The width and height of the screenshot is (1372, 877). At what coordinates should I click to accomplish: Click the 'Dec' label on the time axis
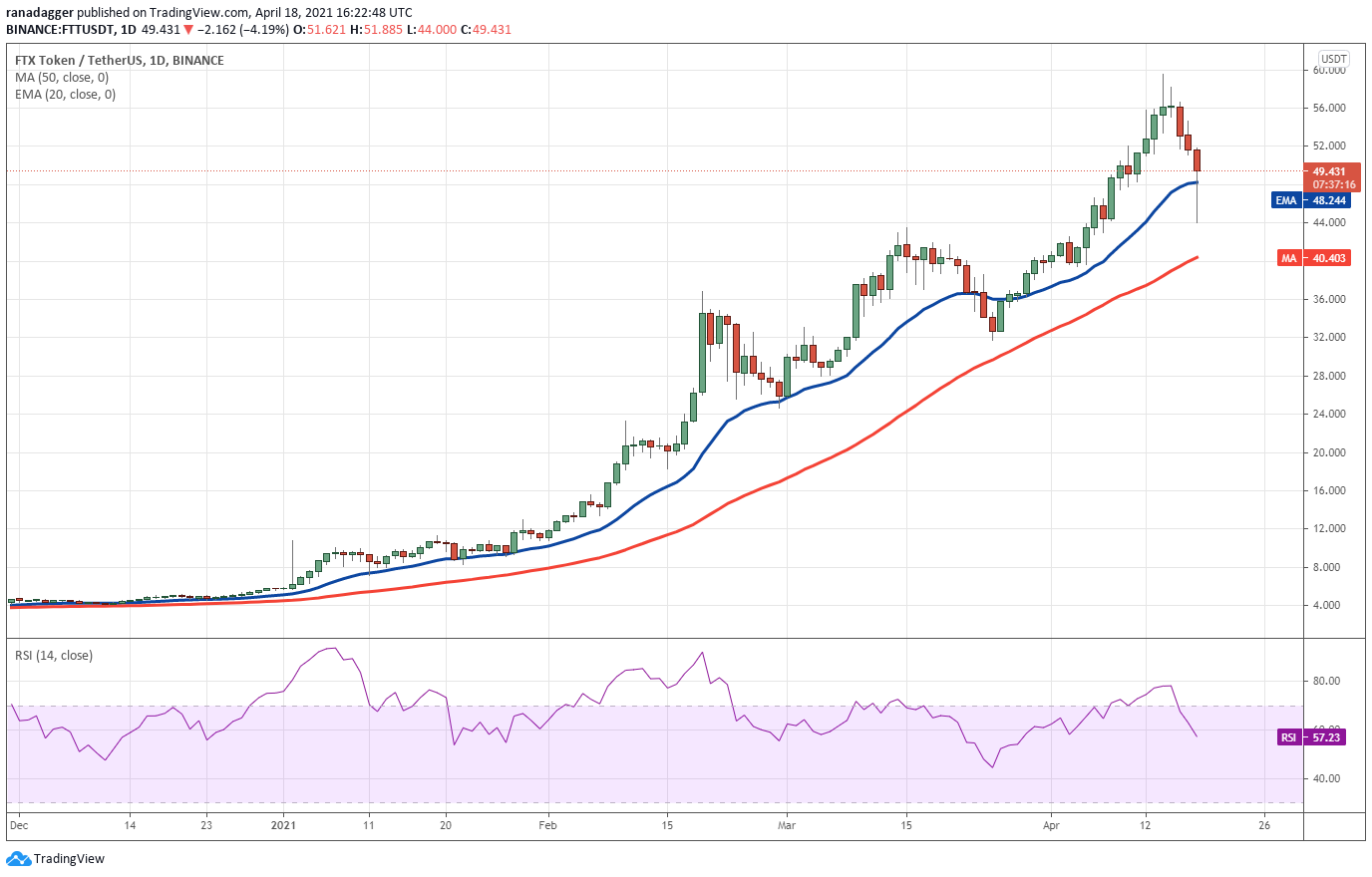(18, 825)
